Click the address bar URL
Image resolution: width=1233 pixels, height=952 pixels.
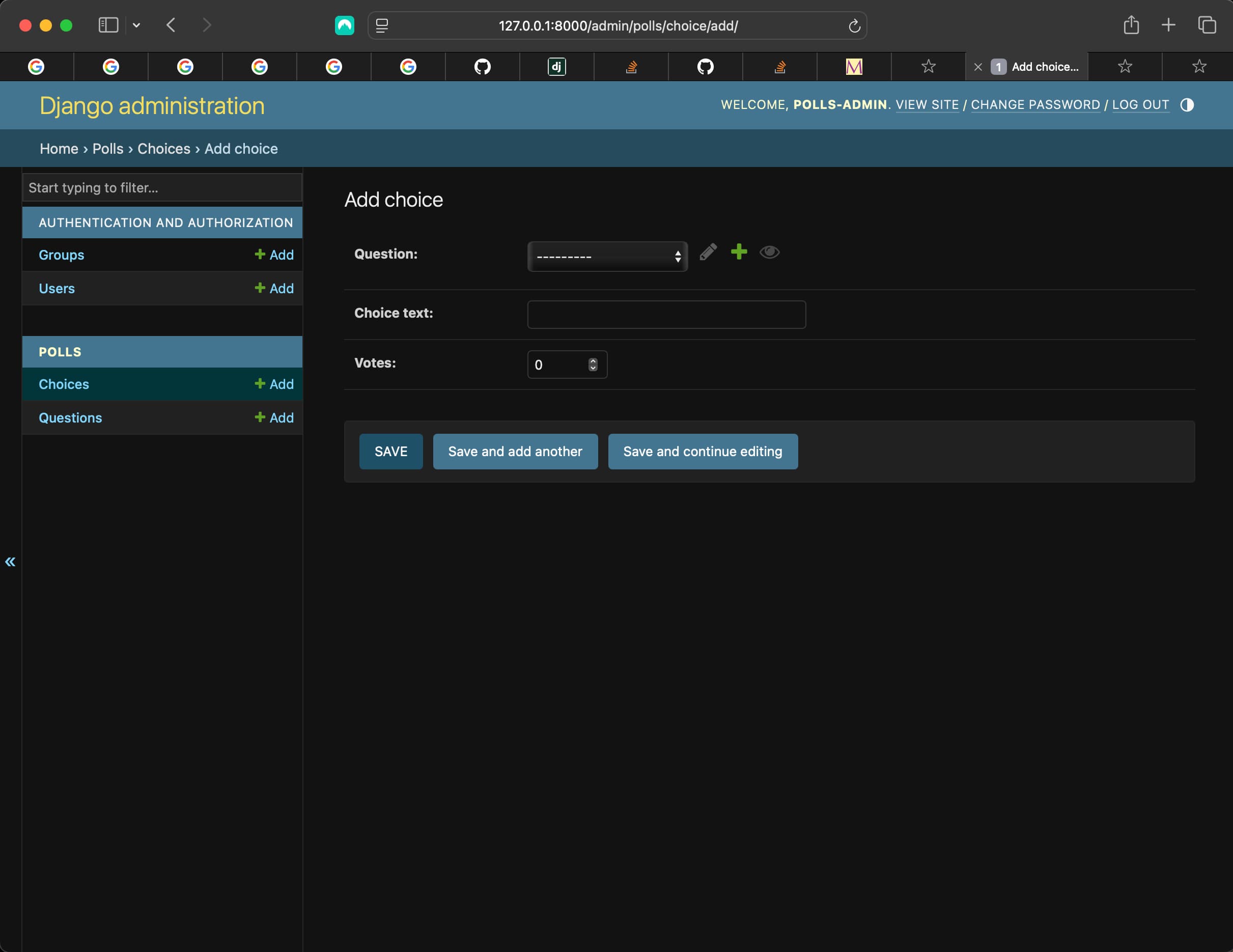pos(618,26)
